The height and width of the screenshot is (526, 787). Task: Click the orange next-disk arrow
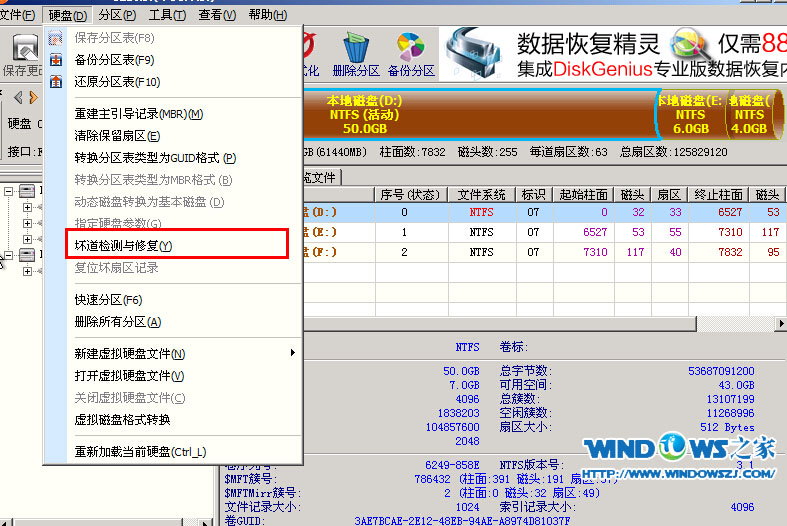tap(32, 97)
